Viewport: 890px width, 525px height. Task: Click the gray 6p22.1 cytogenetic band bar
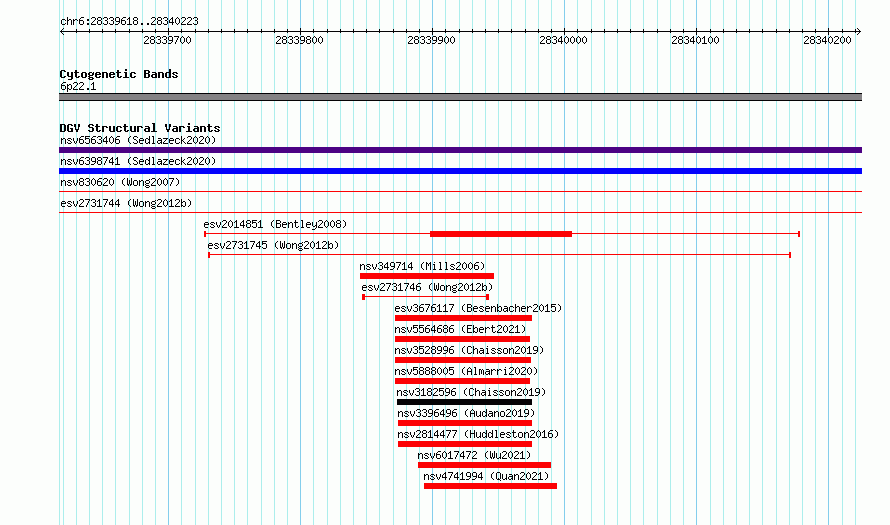coord(460,97)
